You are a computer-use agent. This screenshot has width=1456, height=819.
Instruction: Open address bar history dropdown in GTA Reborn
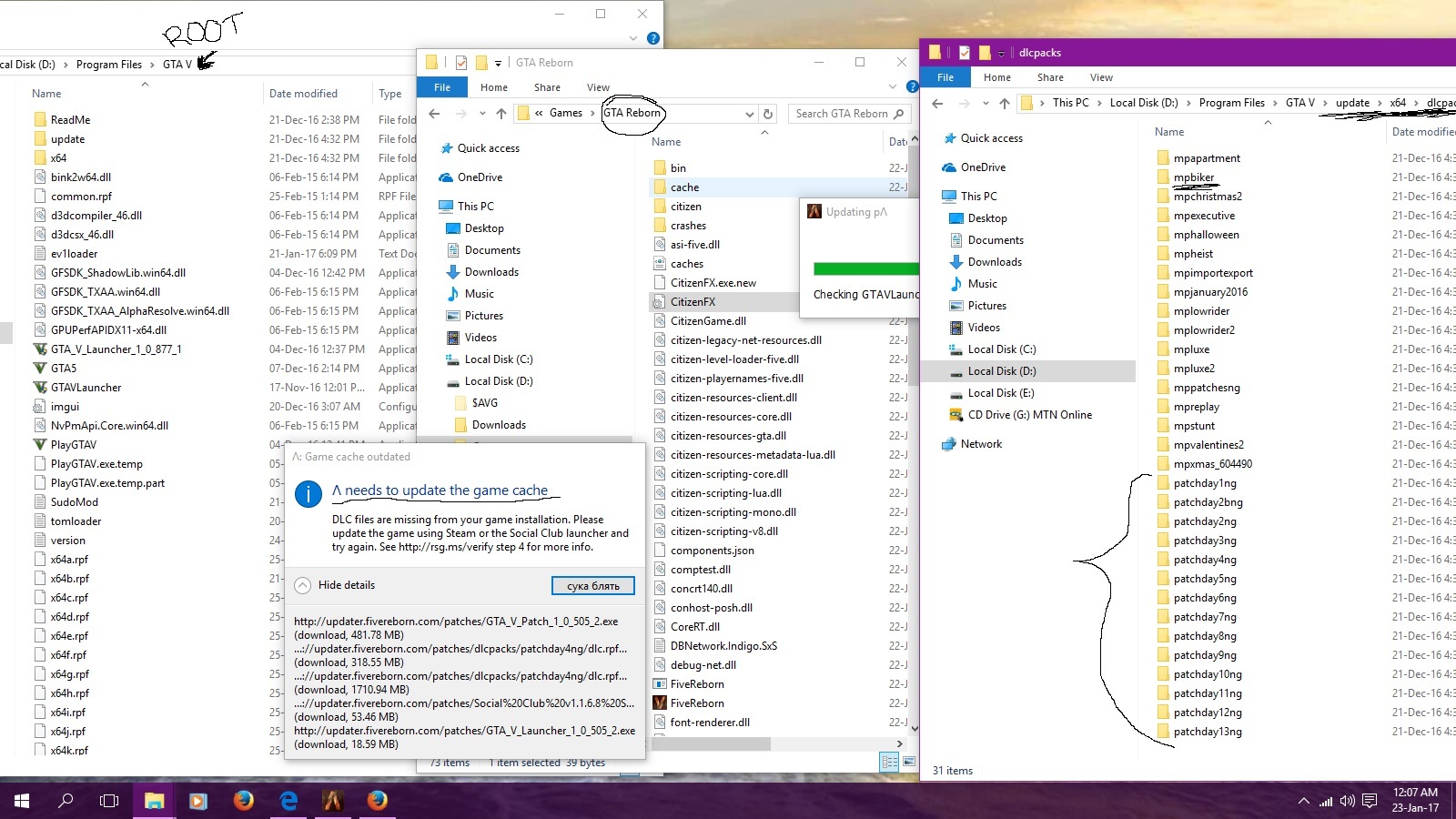point(750,114)
